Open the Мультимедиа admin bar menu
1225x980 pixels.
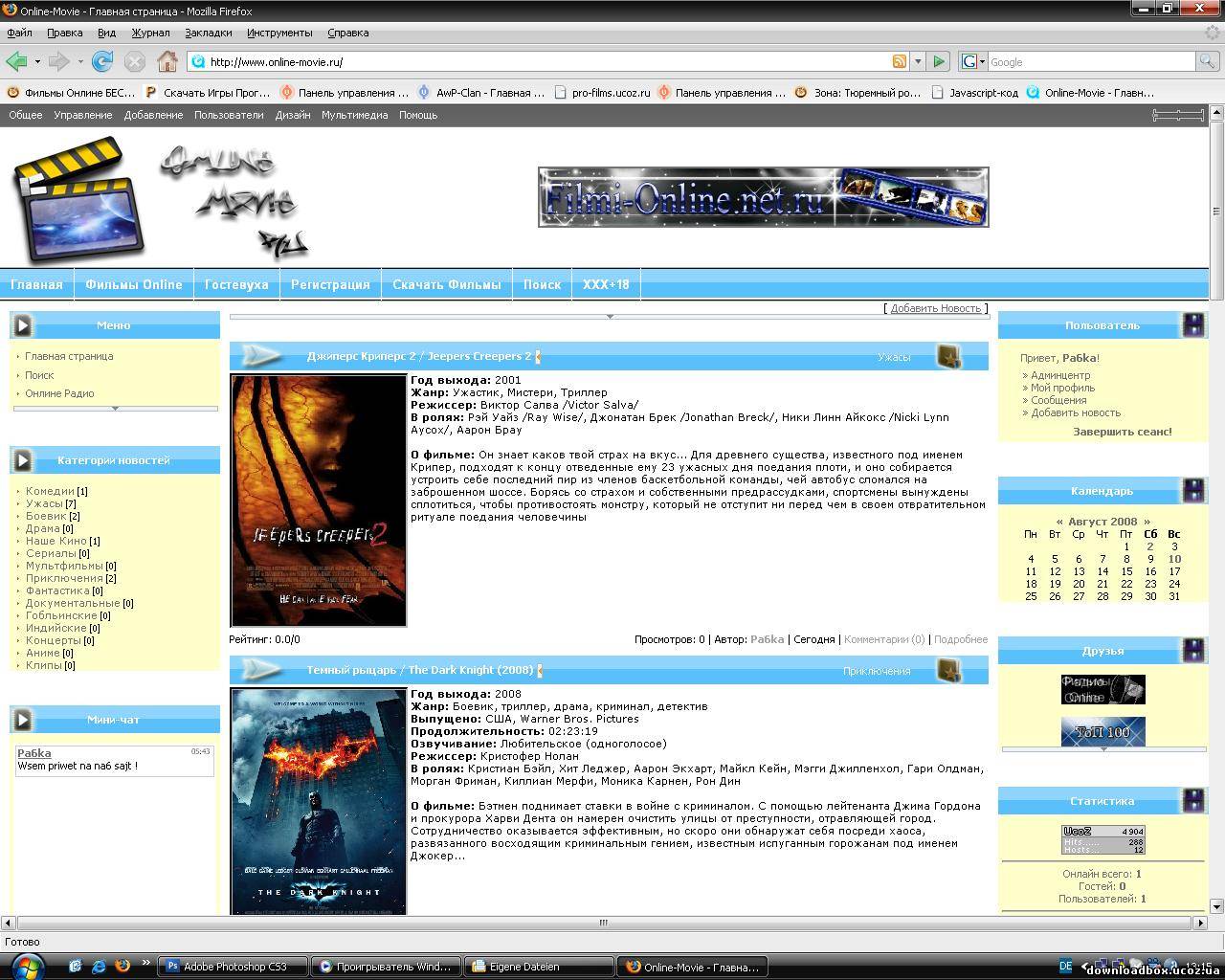click(x=355, y=115)
